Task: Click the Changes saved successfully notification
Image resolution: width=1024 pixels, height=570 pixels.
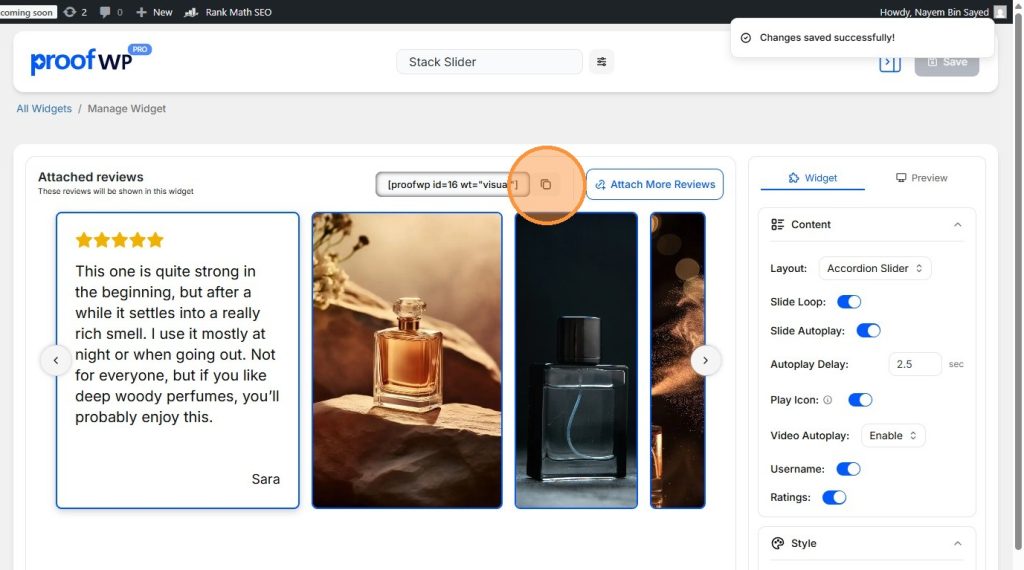Action: click(862, 38)
